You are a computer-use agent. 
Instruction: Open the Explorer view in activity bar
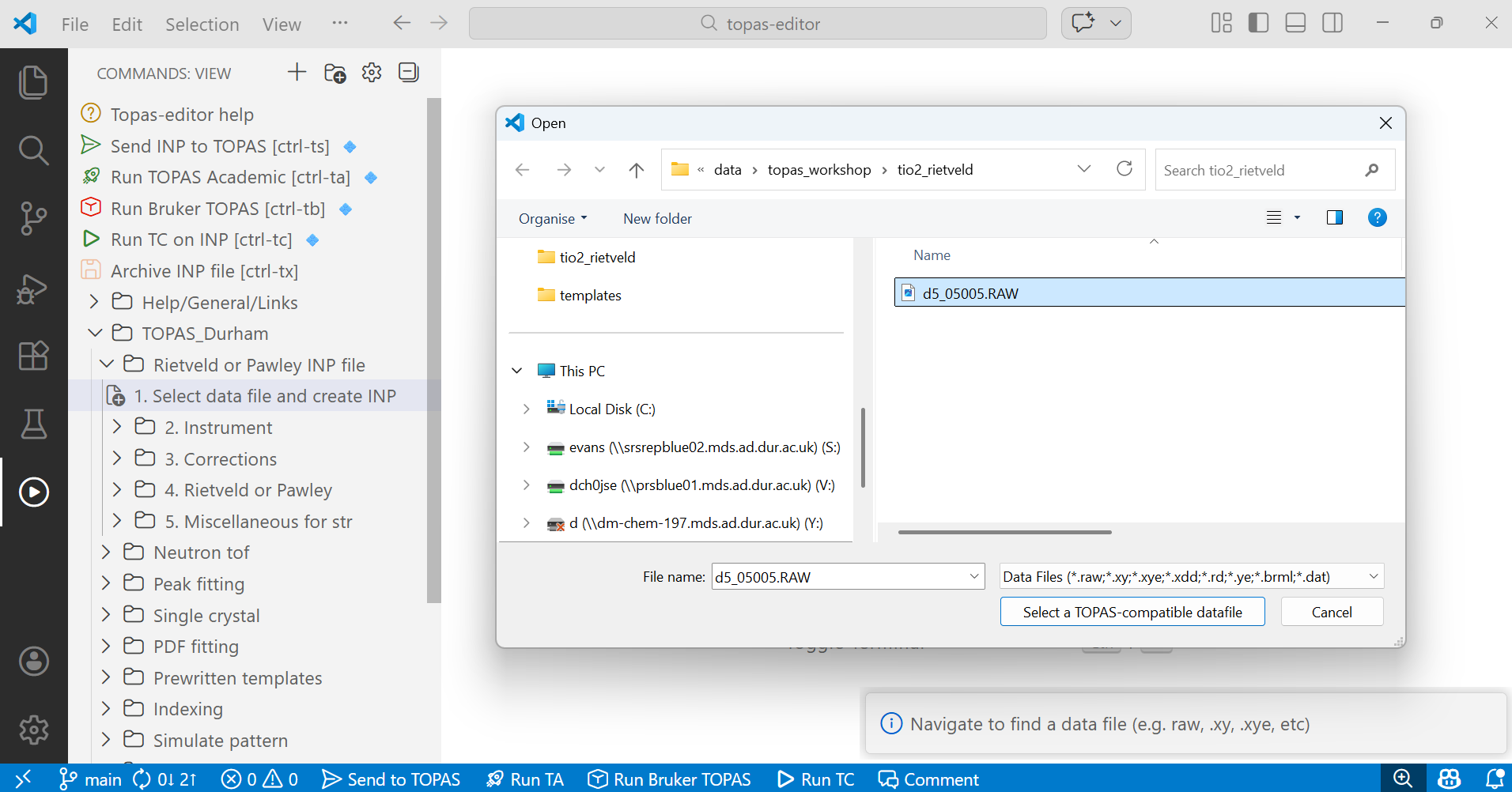33,82
